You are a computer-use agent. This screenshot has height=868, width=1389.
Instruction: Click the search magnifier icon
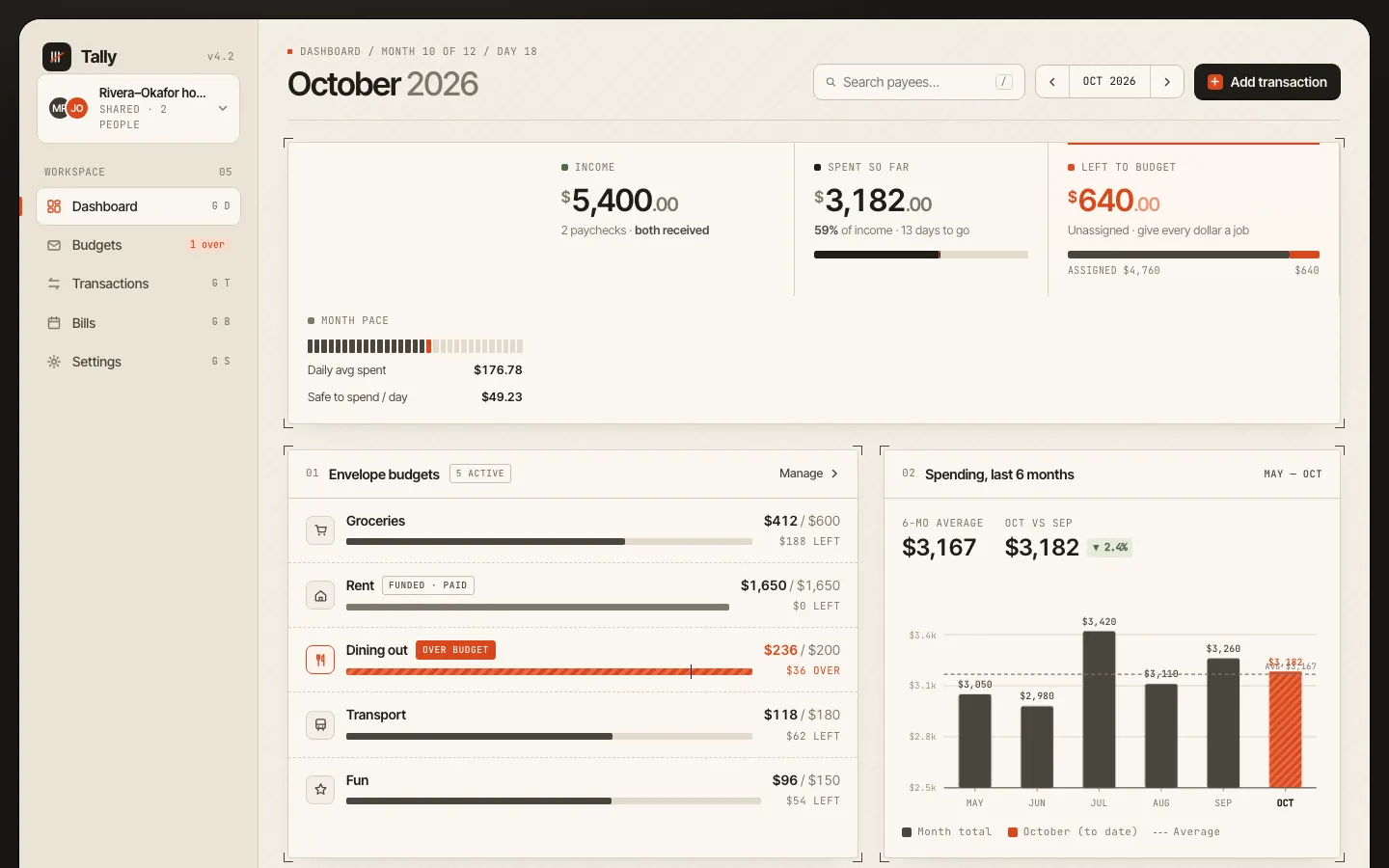831,82
